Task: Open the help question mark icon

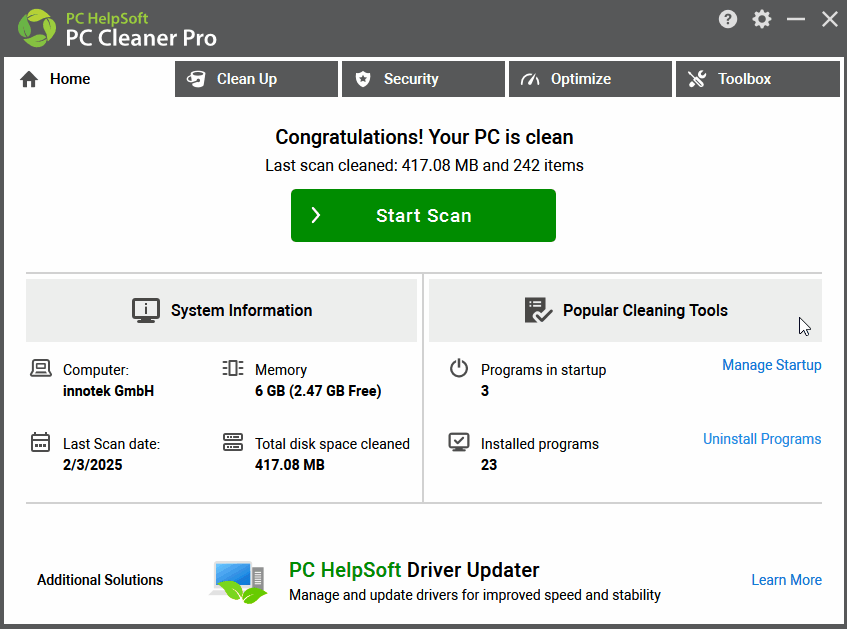Action: pos(728,19)
